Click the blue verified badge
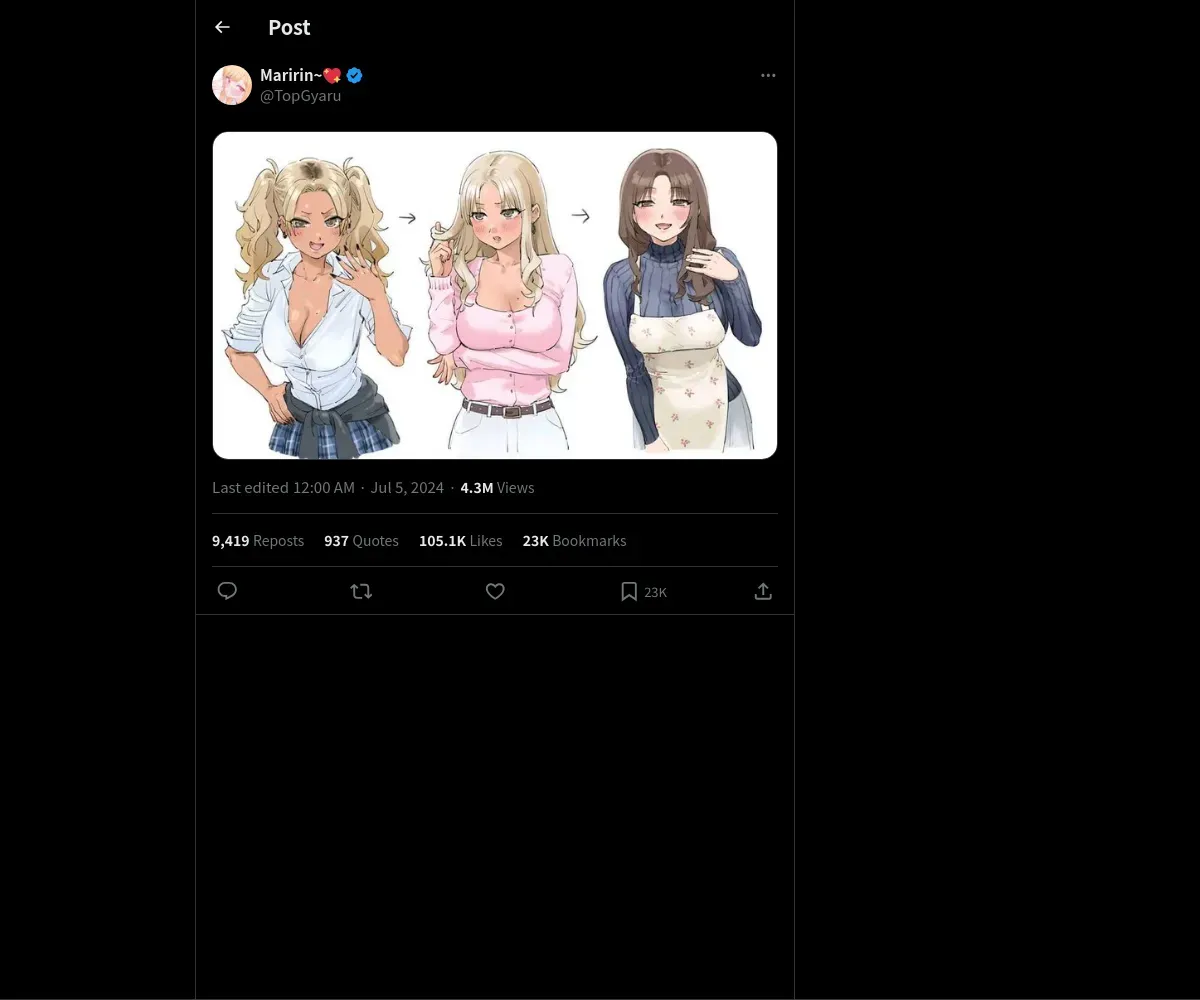1200x1000 pixels. [355, 75]
